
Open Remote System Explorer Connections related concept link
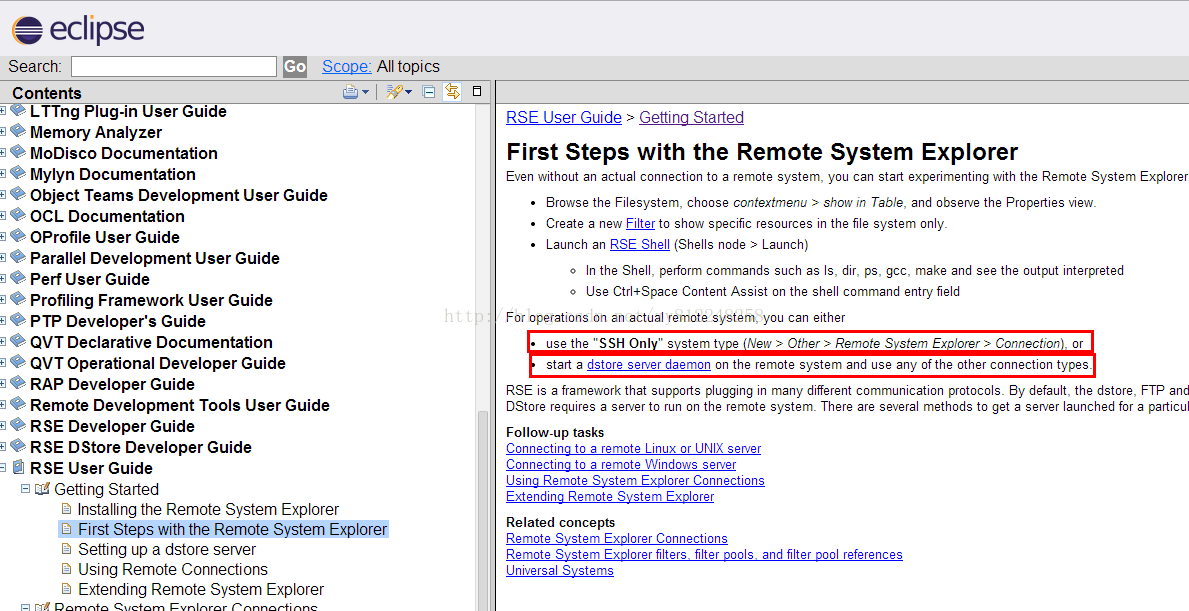coord(617,538)
